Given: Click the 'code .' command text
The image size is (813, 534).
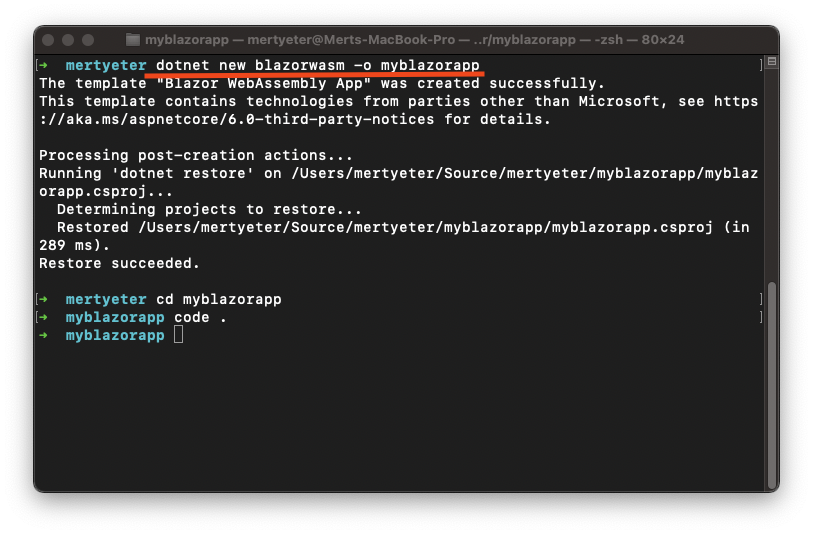Looking at the screenshot, I should [x=200, y=317].
